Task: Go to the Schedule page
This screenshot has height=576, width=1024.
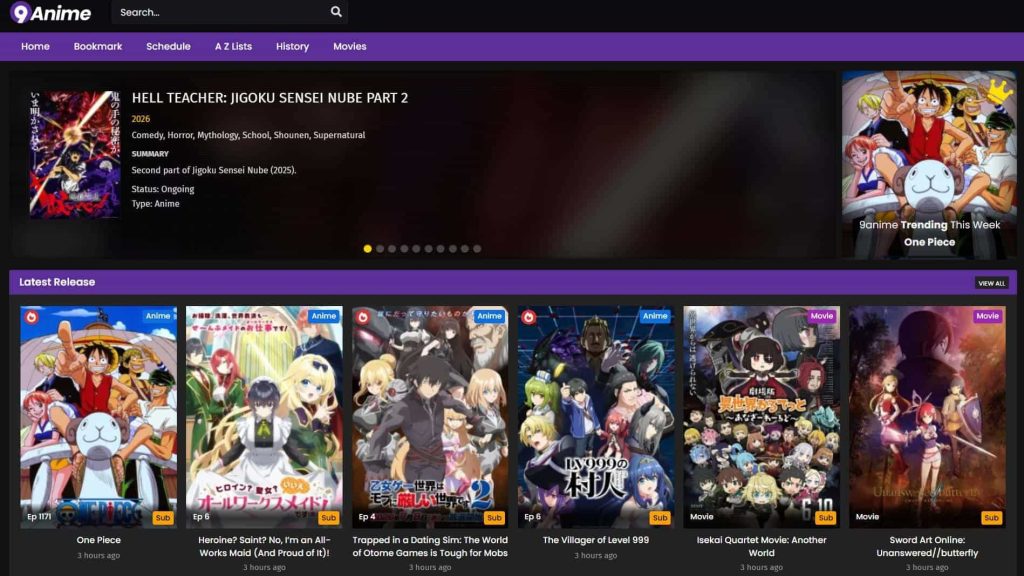Action: click(168, 46)
